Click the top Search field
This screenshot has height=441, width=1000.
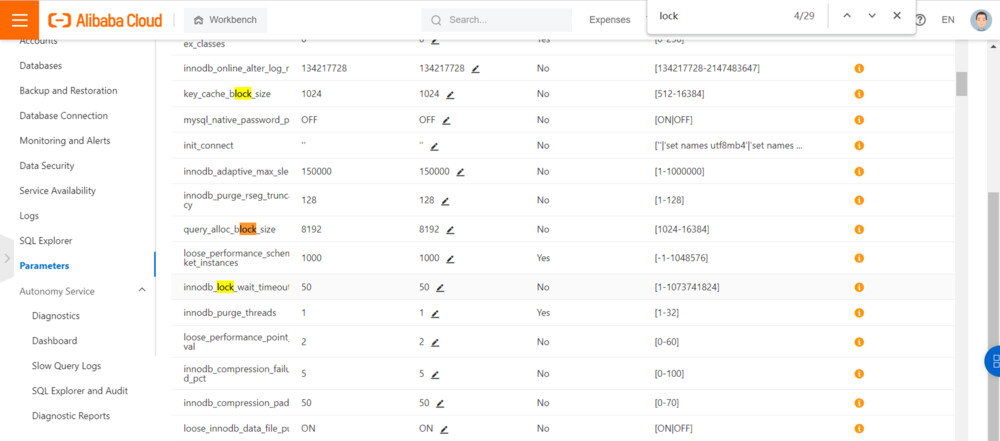tap(500, 20)
